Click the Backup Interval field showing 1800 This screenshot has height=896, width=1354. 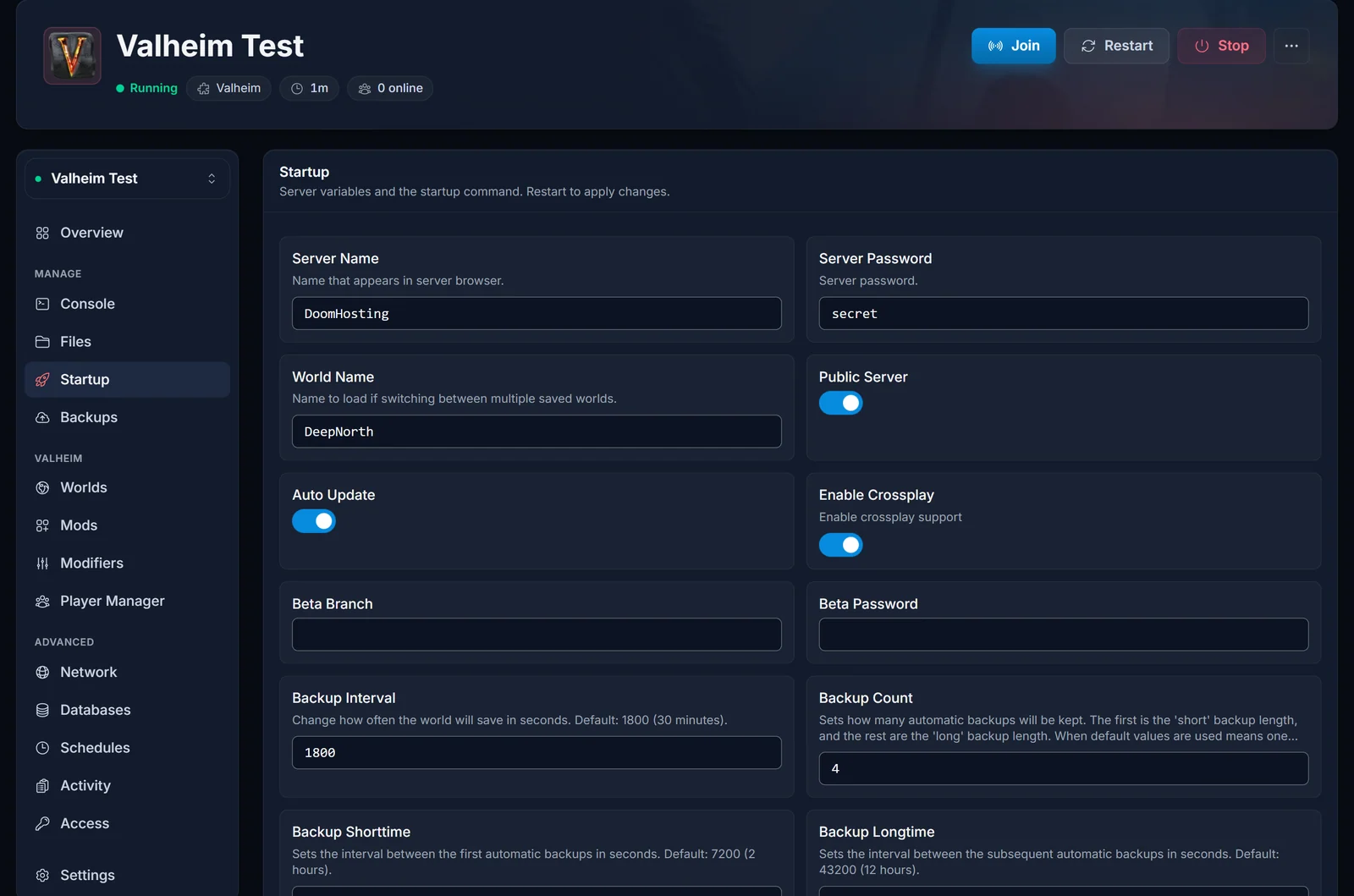click(x=537, y=753)
